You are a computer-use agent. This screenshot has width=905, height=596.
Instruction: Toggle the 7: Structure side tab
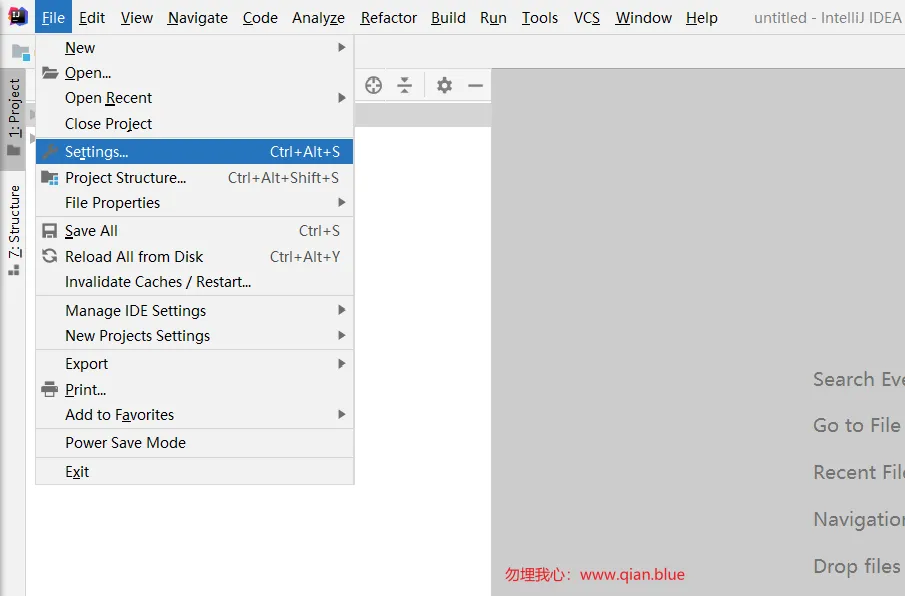click(x=14, y=230)
